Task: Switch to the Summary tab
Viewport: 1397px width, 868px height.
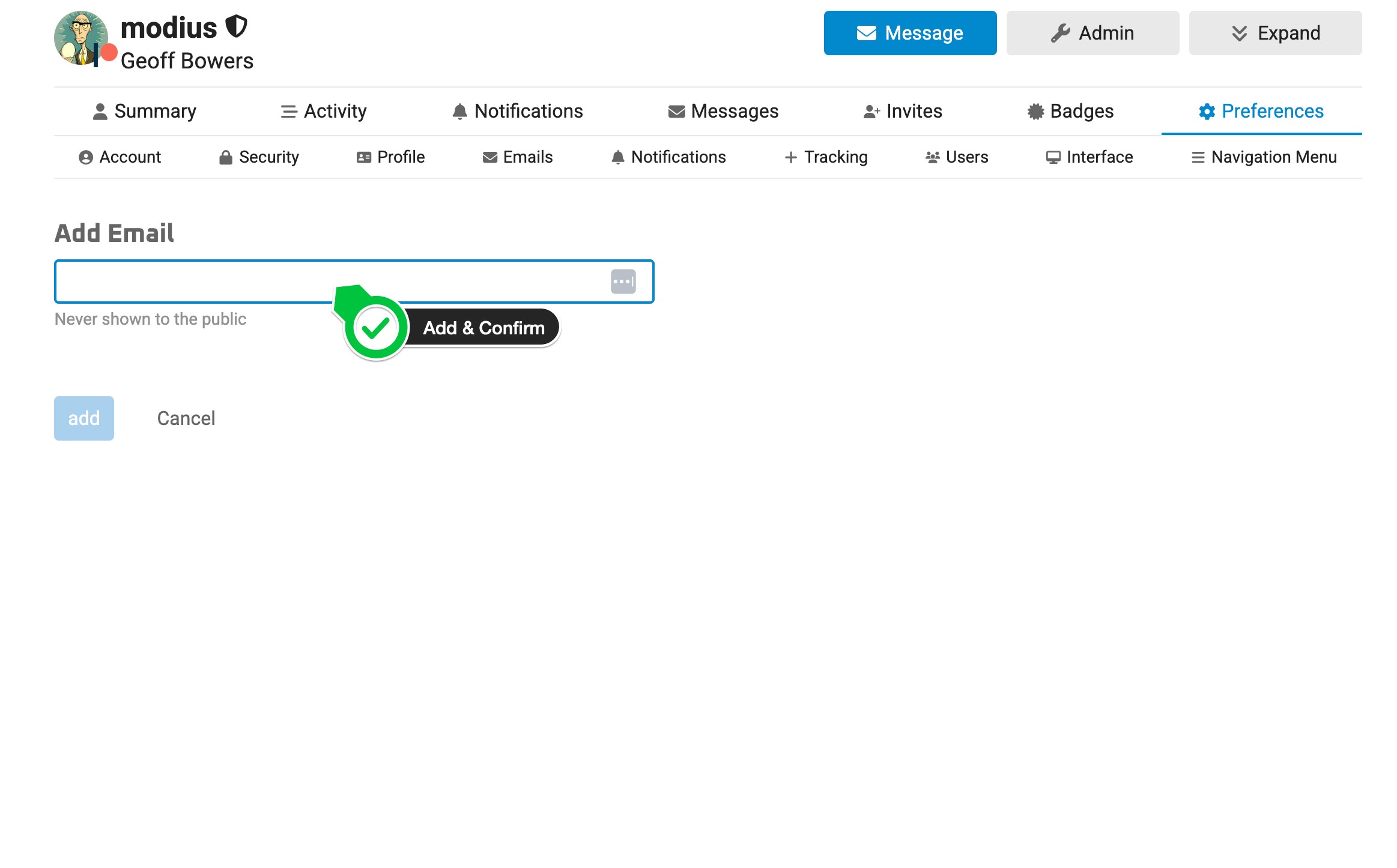Action: 145,112
